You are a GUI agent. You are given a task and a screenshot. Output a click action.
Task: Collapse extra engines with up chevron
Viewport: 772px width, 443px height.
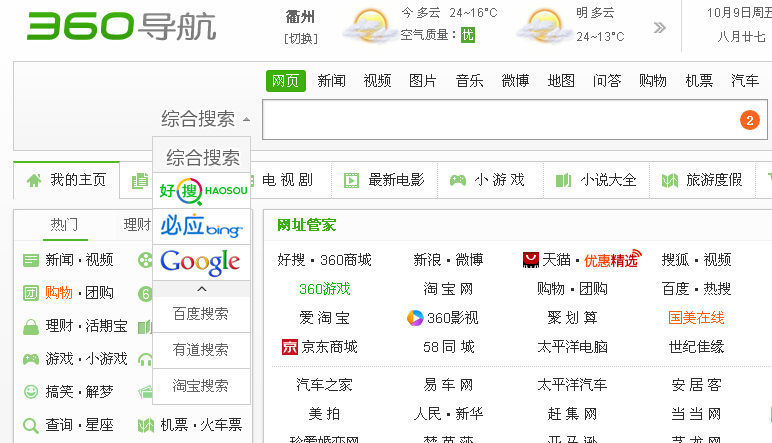[201, 289]
